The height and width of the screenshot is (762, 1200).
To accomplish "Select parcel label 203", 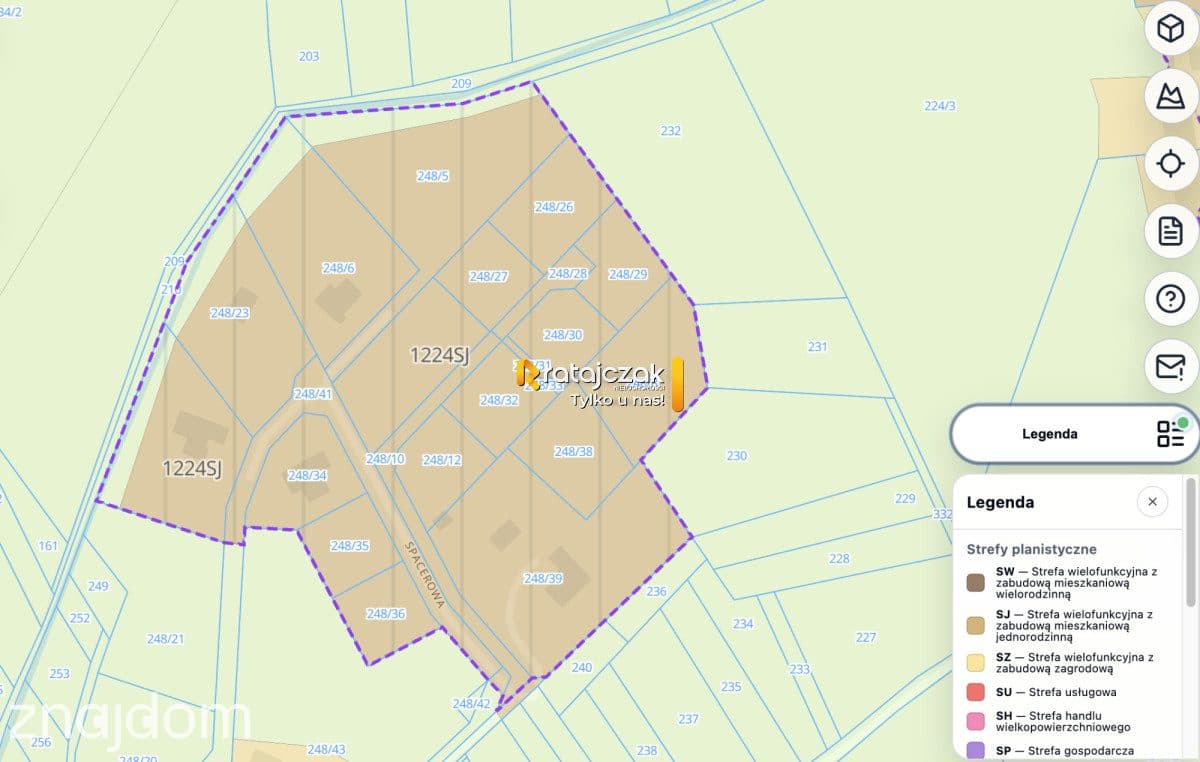I will tap(309, 57).
